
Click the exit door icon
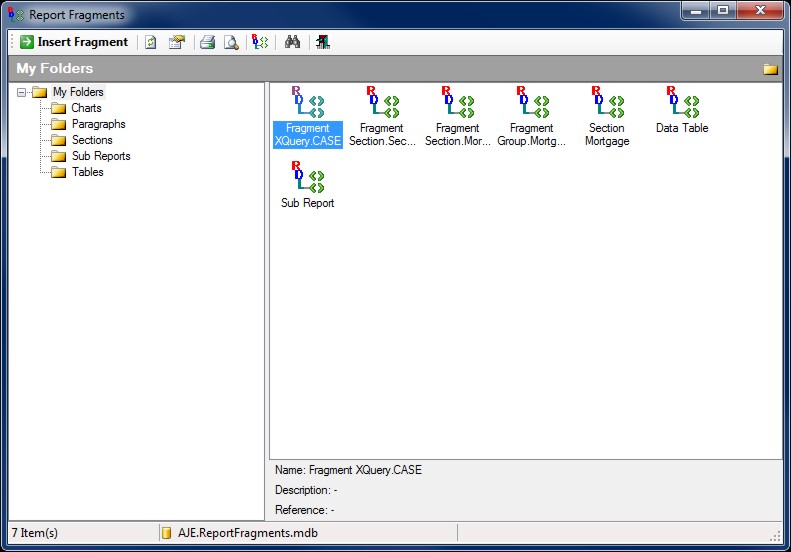pos(322,42)
